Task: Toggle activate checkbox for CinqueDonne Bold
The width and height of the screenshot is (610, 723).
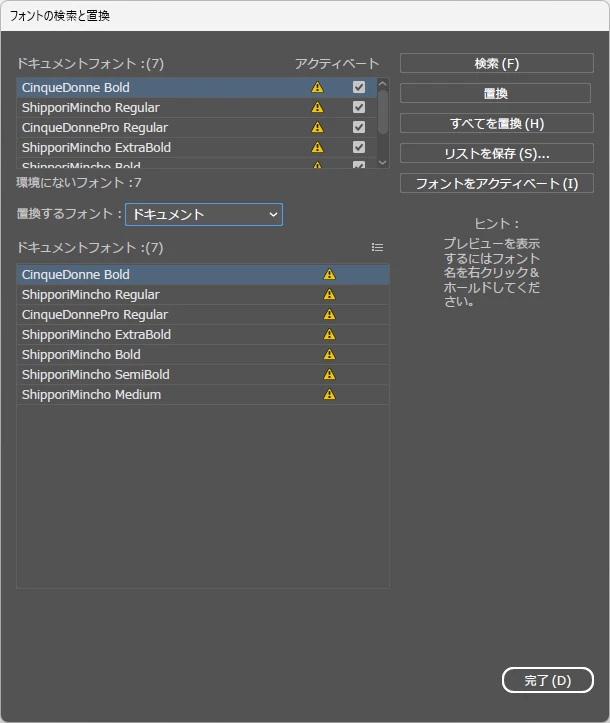Action: [359, 87]
